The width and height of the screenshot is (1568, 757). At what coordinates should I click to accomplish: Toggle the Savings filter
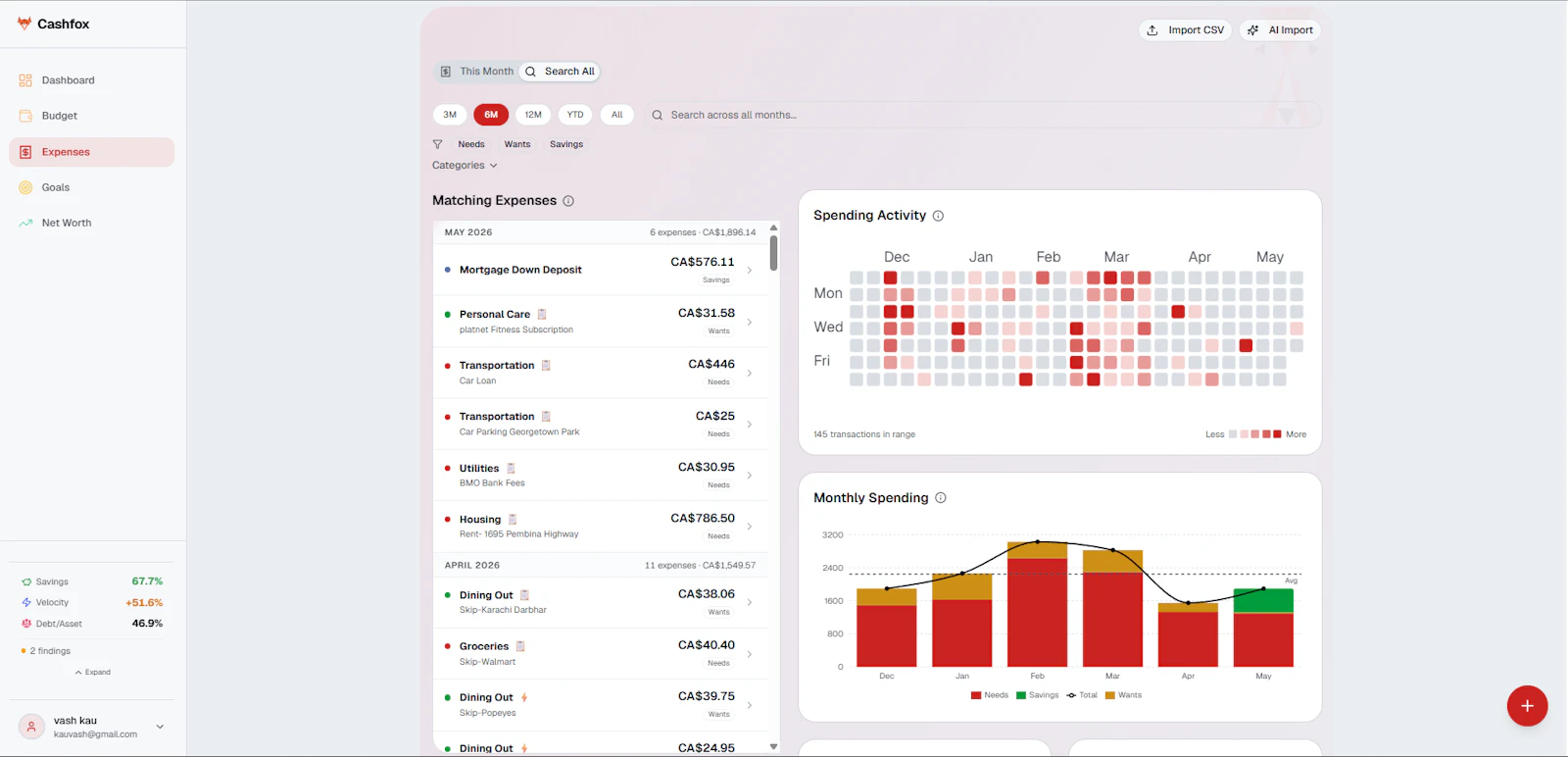(566, 144)
